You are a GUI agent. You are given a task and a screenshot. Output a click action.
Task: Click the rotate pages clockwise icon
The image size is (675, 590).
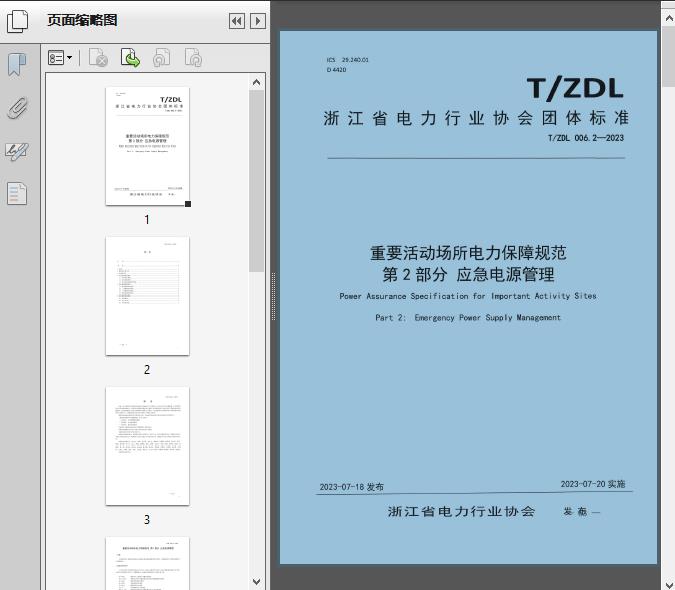[193, 58]
